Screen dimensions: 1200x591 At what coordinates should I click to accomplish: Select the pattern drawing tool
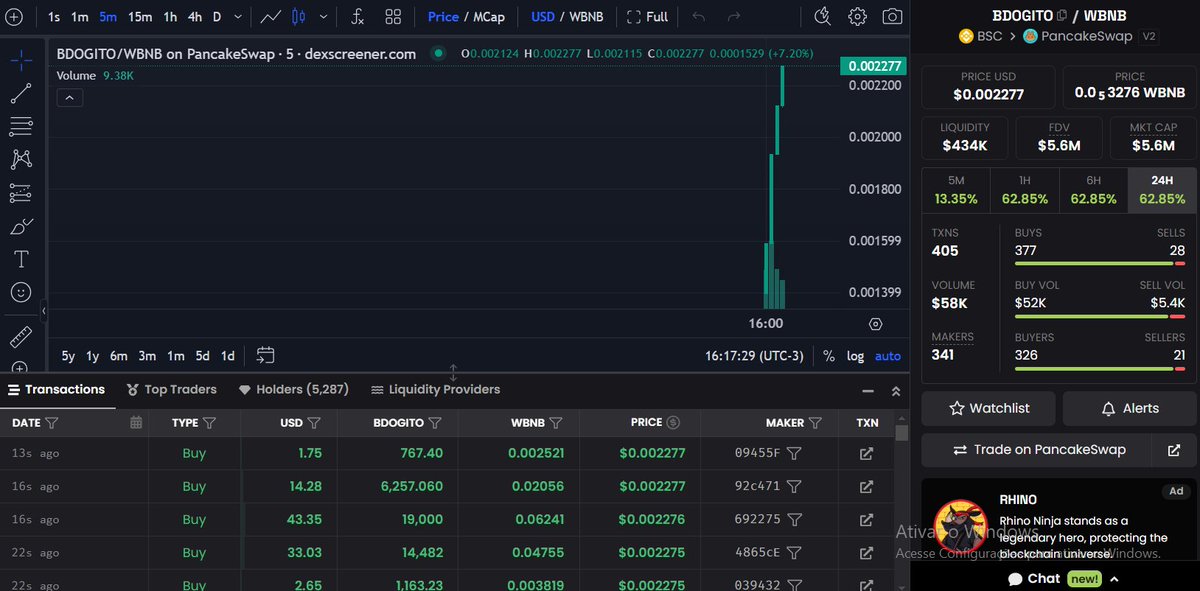pos(21,159)
